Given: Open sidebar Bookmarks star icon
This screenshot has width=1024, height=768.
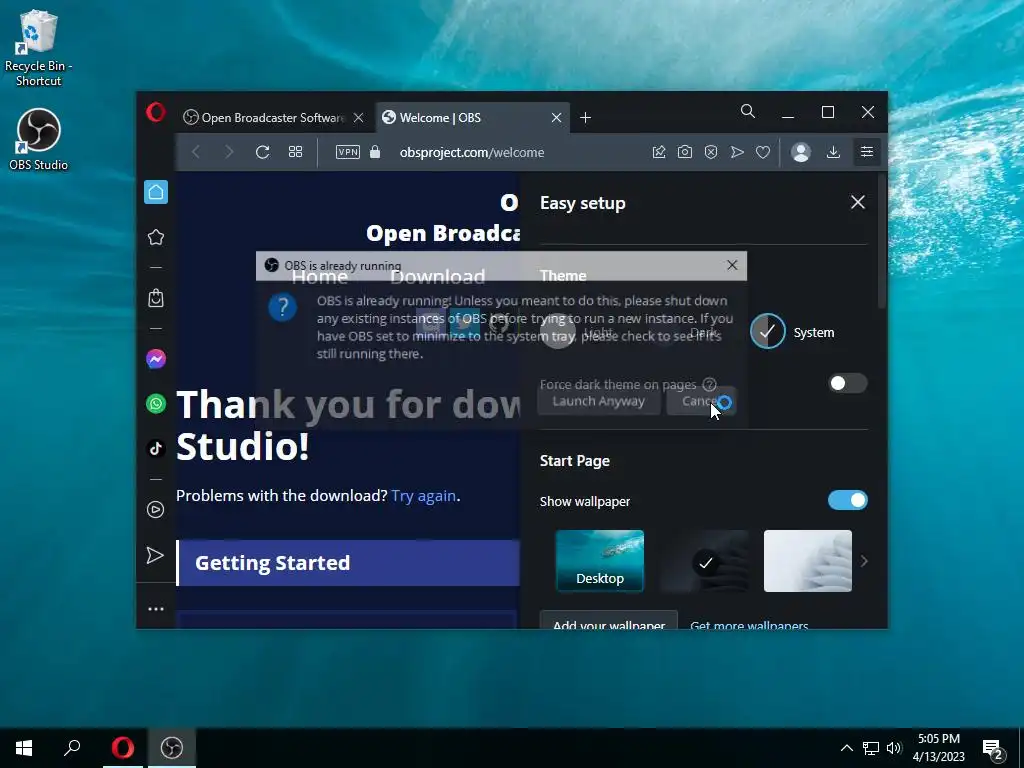Looking at the screenshot, I should [156, 237].
